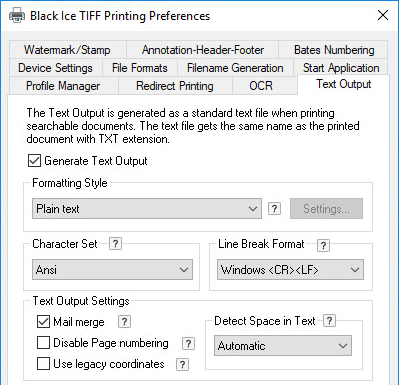Enable Disable Page numbering checkbox

tap(43, 343)
